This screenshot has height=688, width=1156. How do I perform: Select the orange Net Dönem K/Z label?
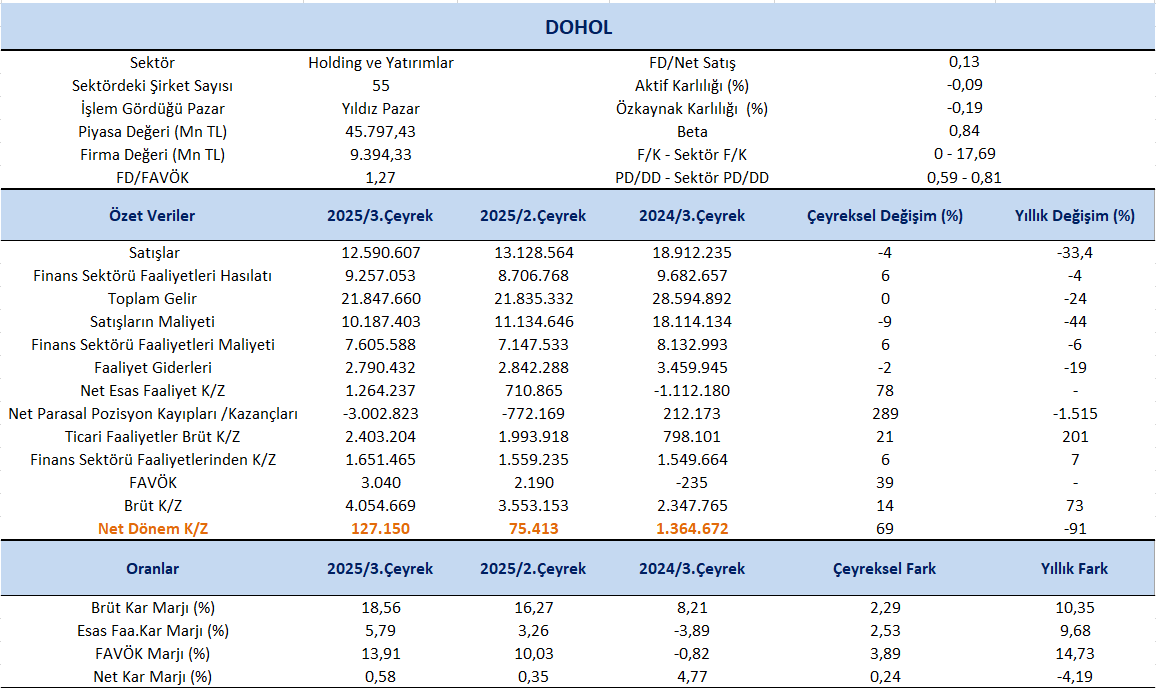pyautogui.click(x=154, y=529)
